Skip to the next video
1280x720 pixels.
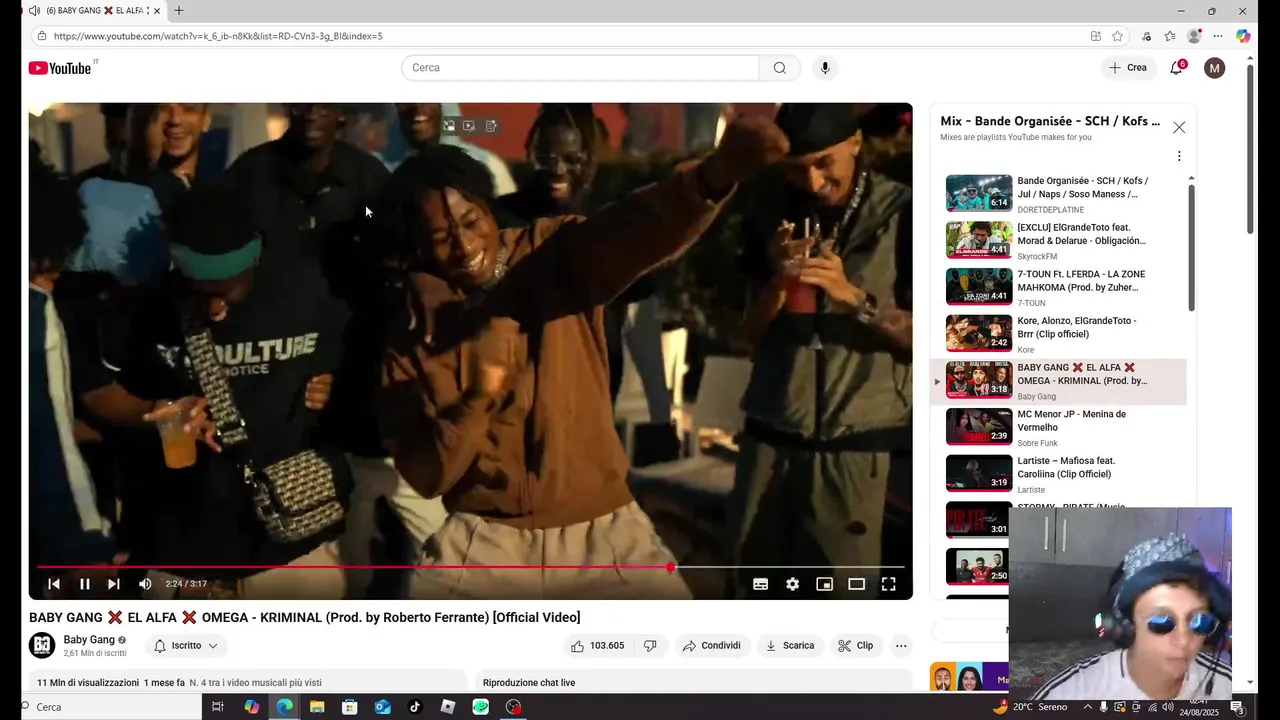pyautogui.click(x=114, y=584)
